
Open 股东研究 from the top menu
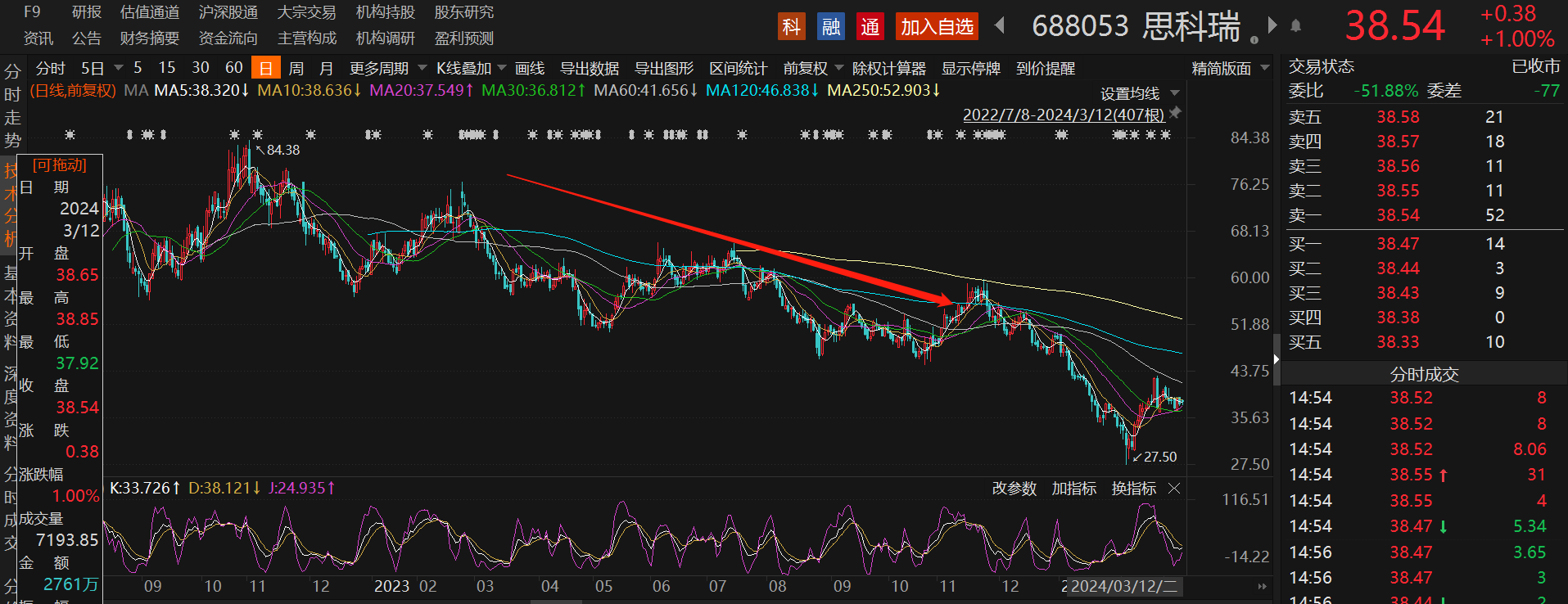[x=464, y=12]
